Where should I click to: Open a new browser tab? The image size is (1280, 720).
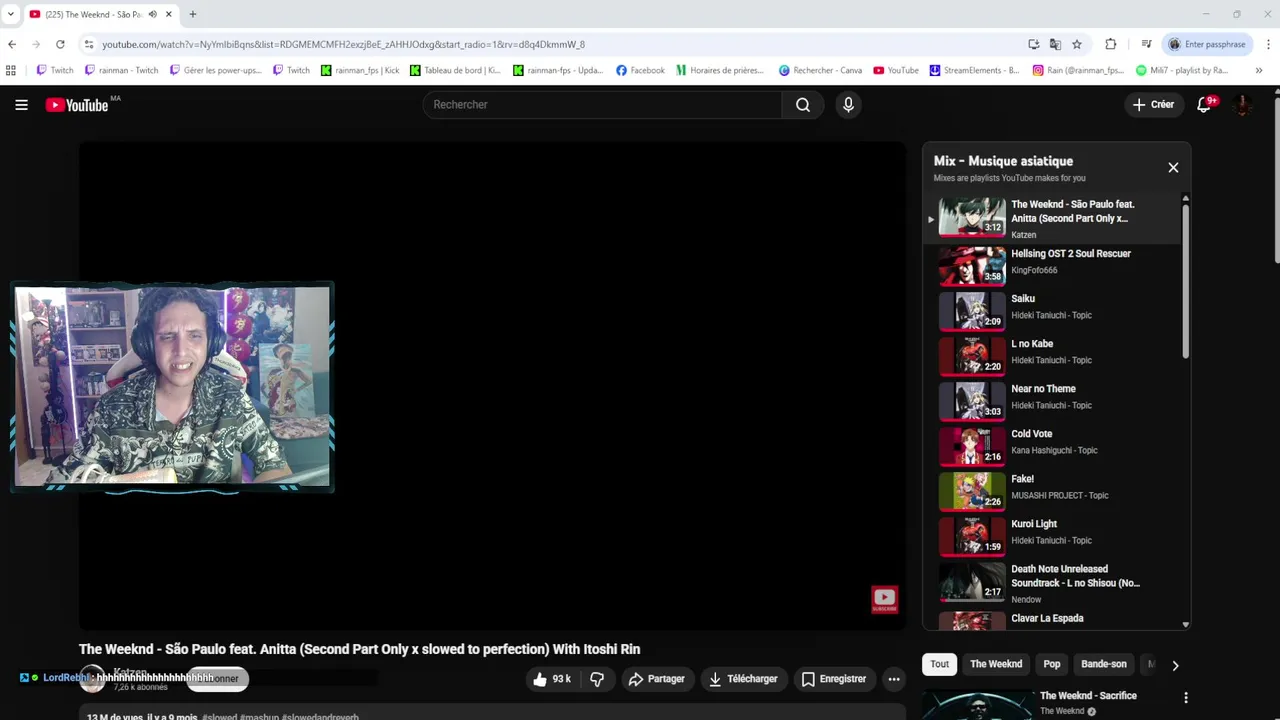[193, 14]
